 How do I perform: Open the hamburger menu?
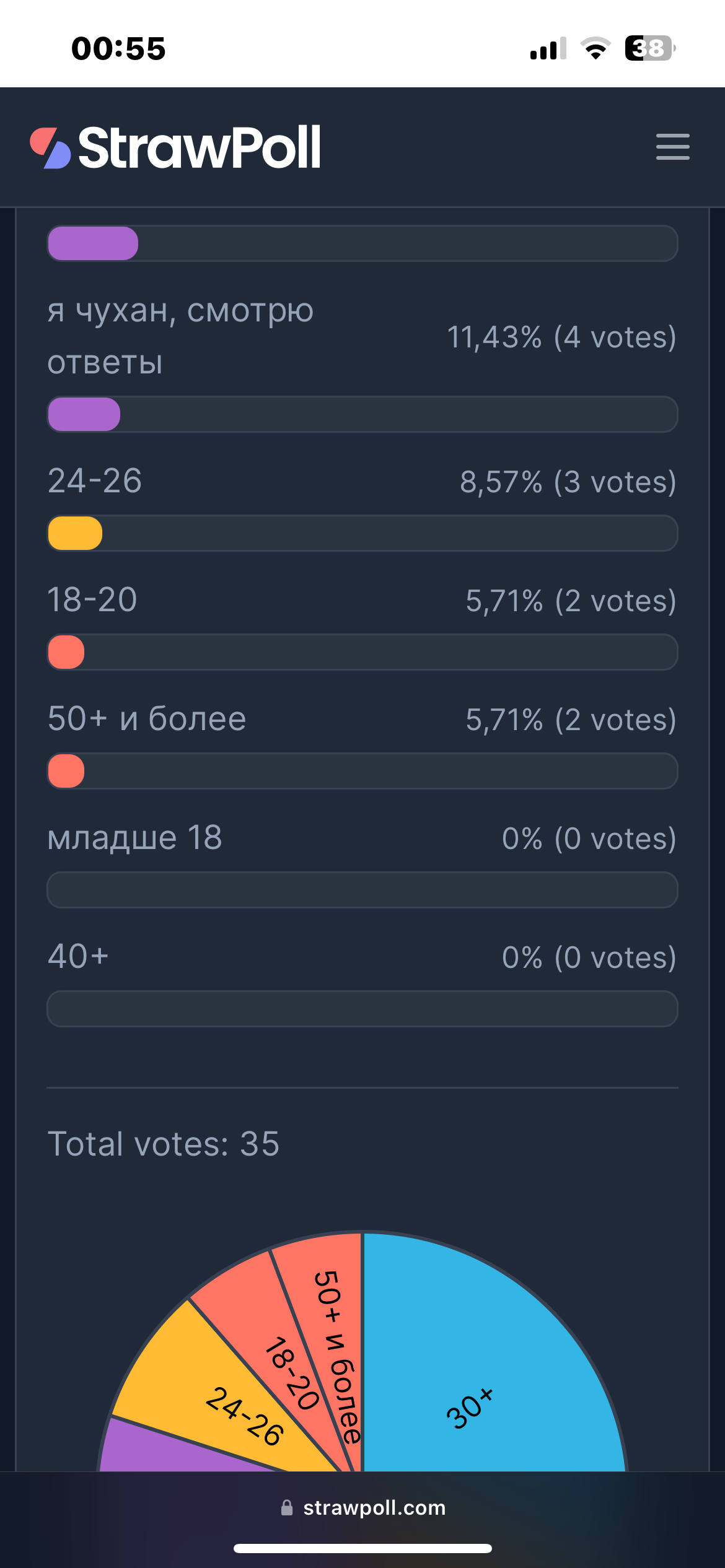673,147
